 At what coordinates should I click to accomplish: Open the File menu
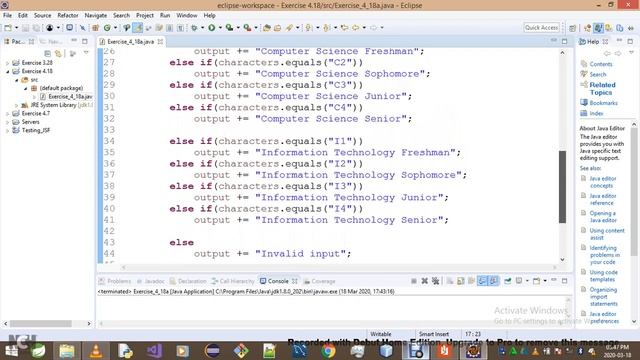tap(7, 15)
